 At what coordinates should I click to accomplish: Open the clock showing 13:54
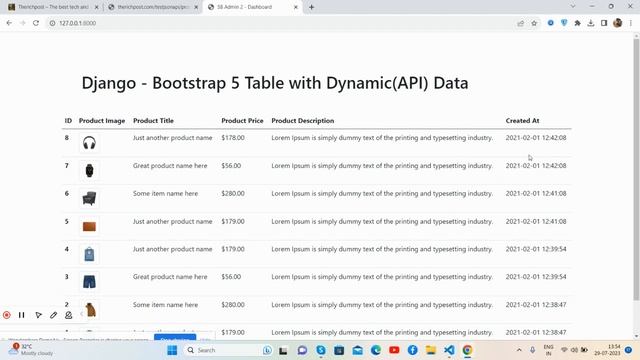click(x=608, y=350)
